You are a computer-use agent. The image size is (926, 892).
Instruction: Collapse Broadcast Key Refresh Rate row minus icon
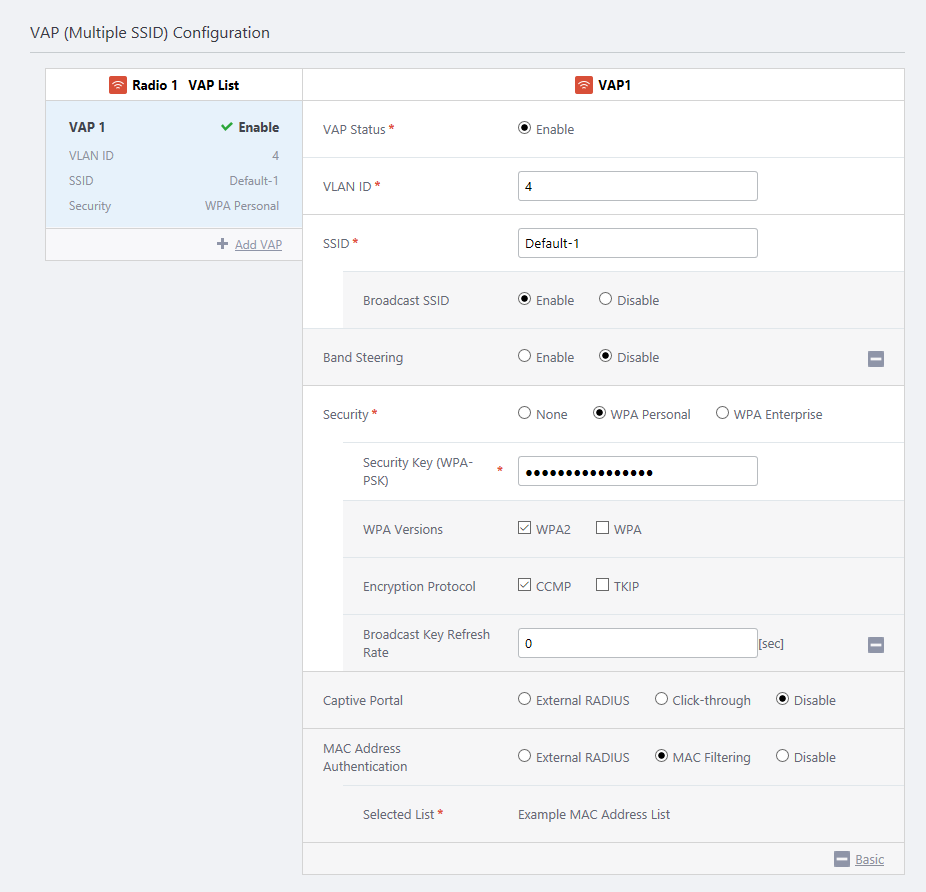pyautogui.click(x=875, y=645)
